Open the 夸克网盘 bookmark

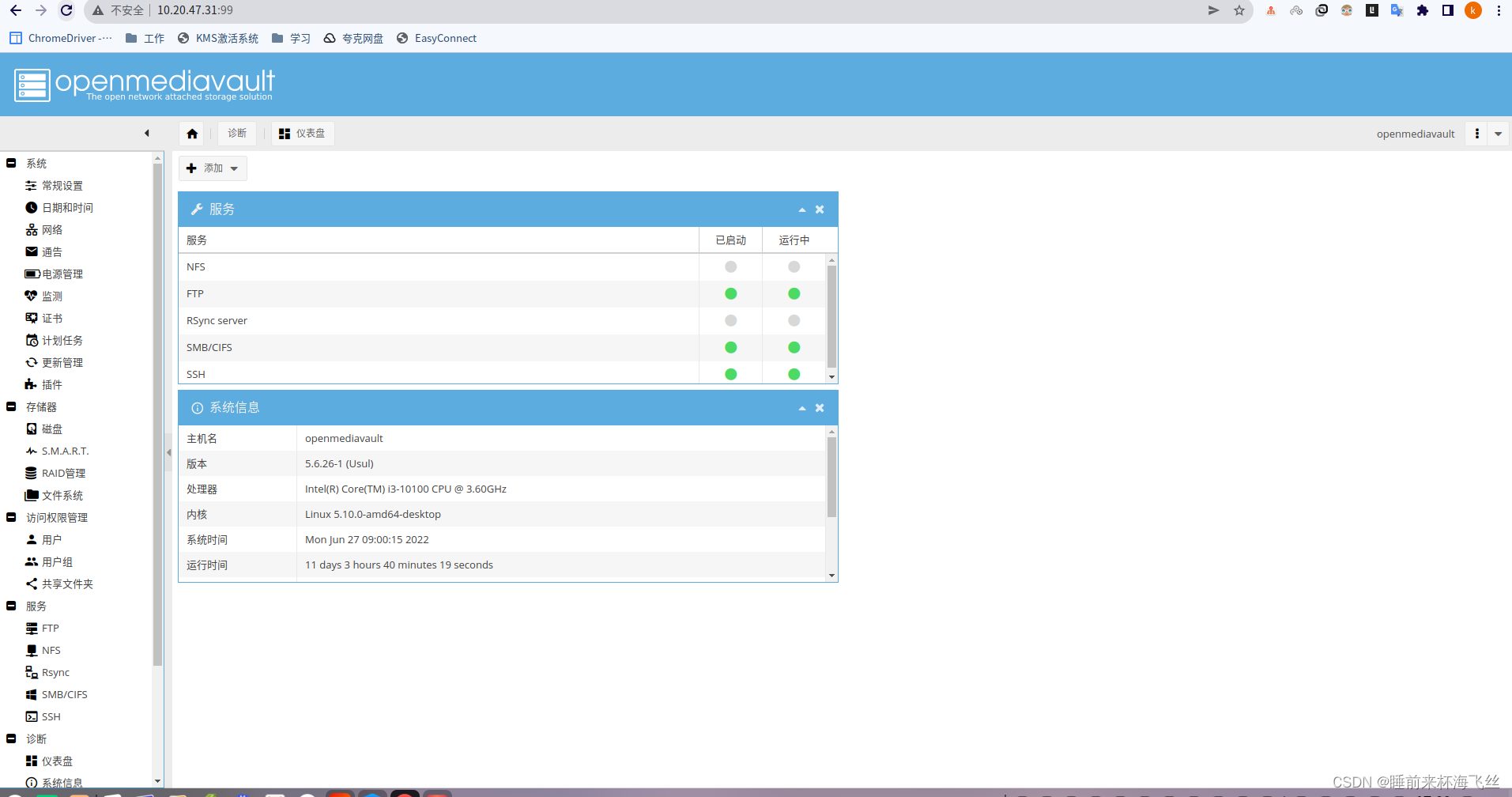pos(353,39)
